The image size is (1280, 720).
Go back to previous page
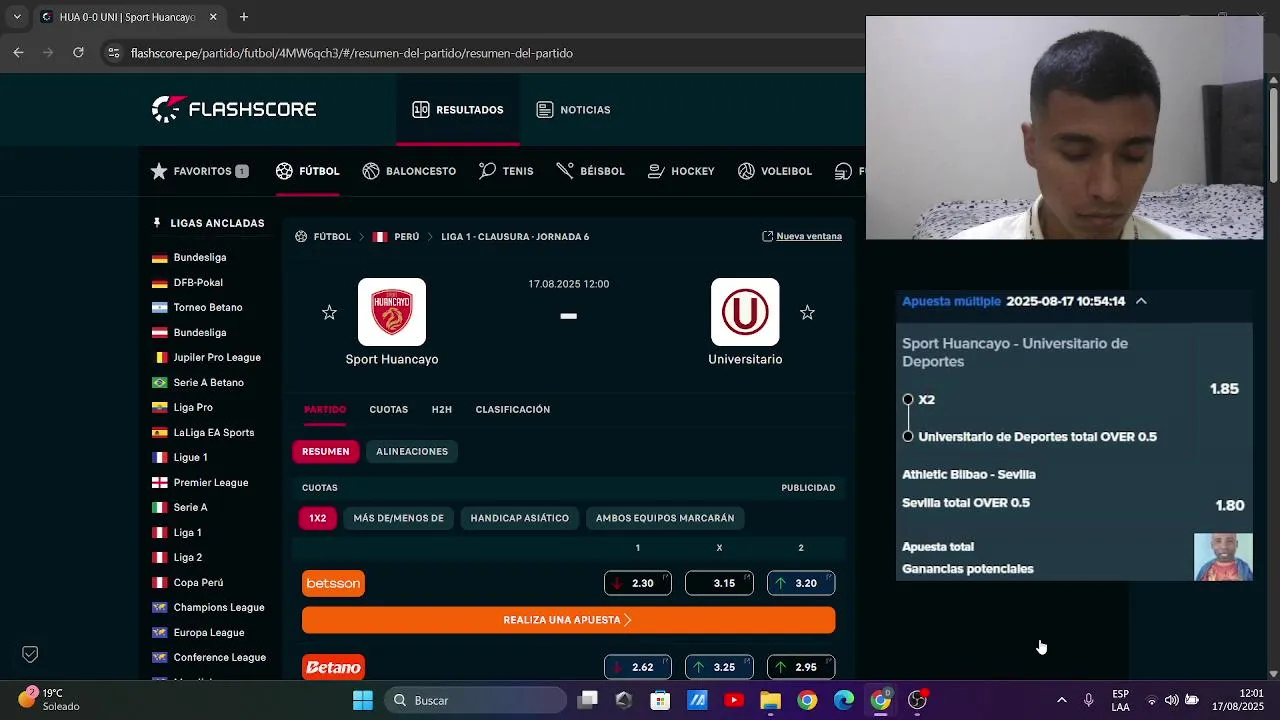coord(18,53)
